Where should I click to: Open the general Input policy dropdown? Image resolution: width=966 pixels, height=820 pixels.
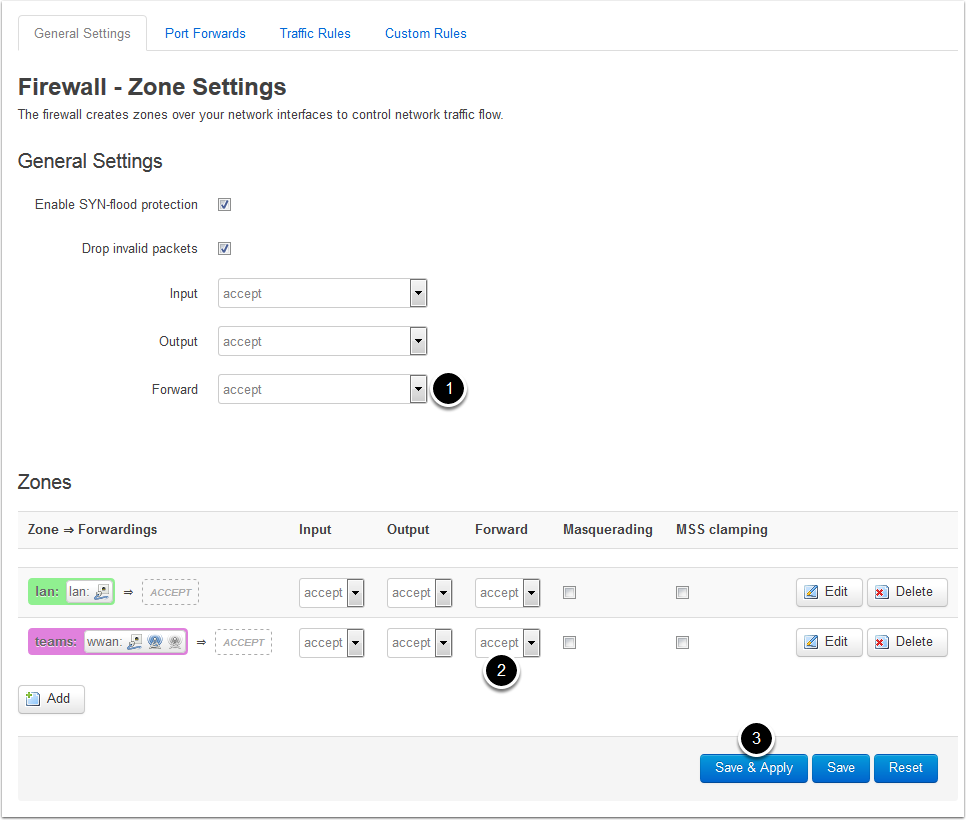pos(322,293)
